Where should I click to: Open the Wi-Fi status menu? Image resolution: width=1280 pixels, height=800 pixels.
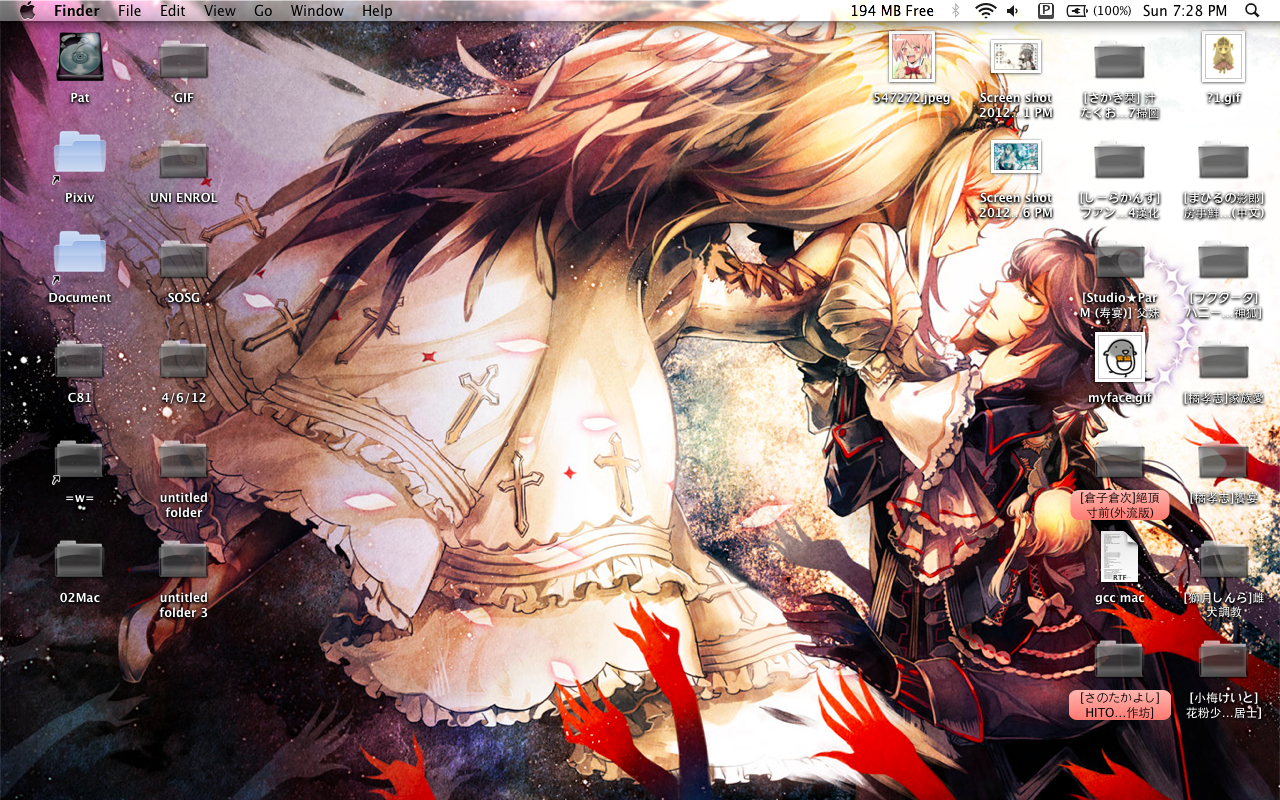tap(986, 11)
